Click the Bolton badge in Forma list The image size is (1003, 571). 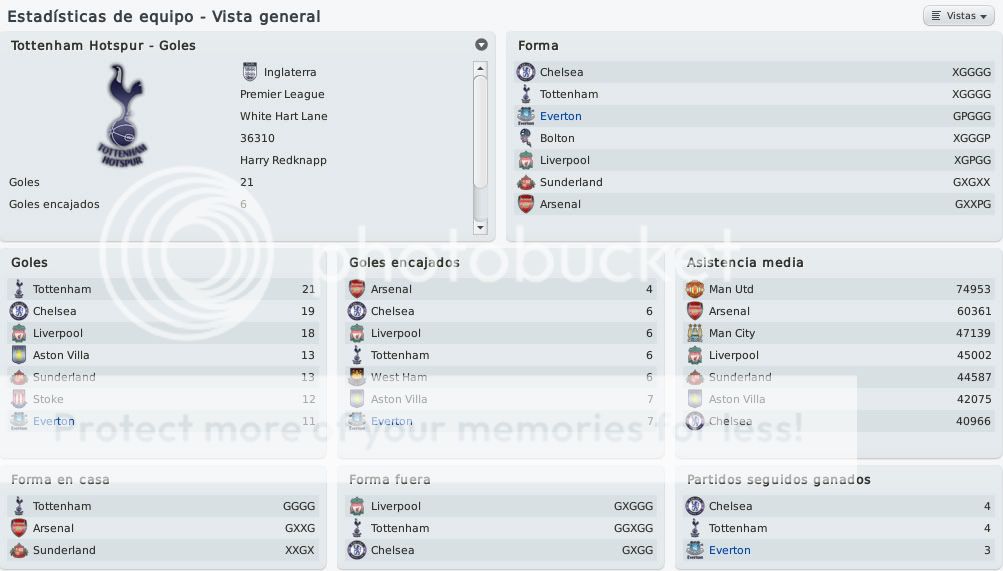click(x=526, y=137)
